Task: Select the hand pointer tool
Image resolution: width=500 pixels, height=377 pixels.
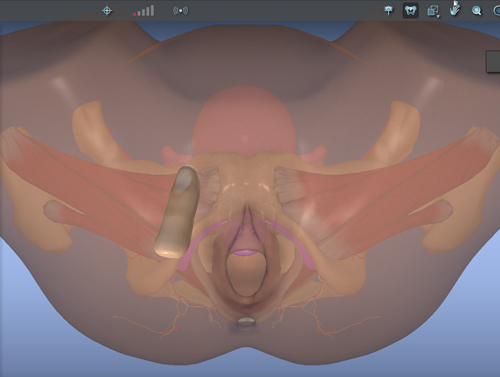Action: point(455,9)
